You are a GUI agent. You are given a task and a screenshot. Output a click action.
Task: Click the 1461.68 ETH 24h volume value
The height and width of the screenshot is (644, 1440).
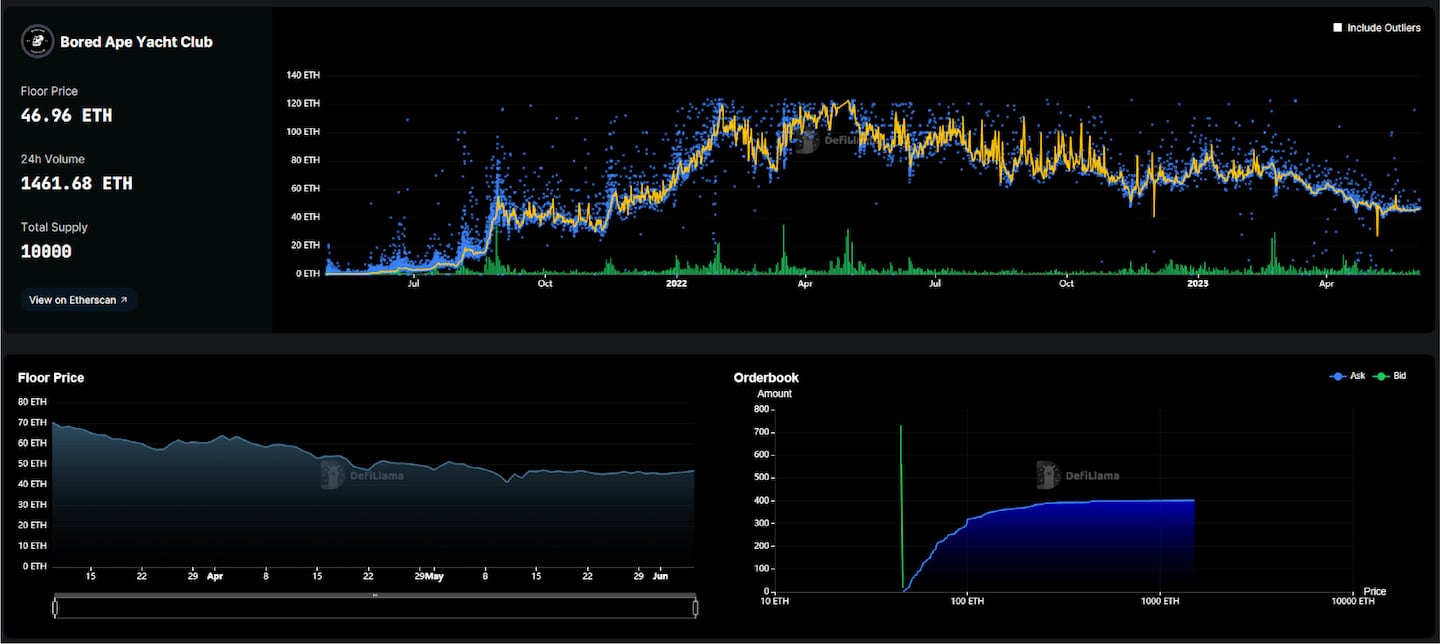click(x=76, y=184)
